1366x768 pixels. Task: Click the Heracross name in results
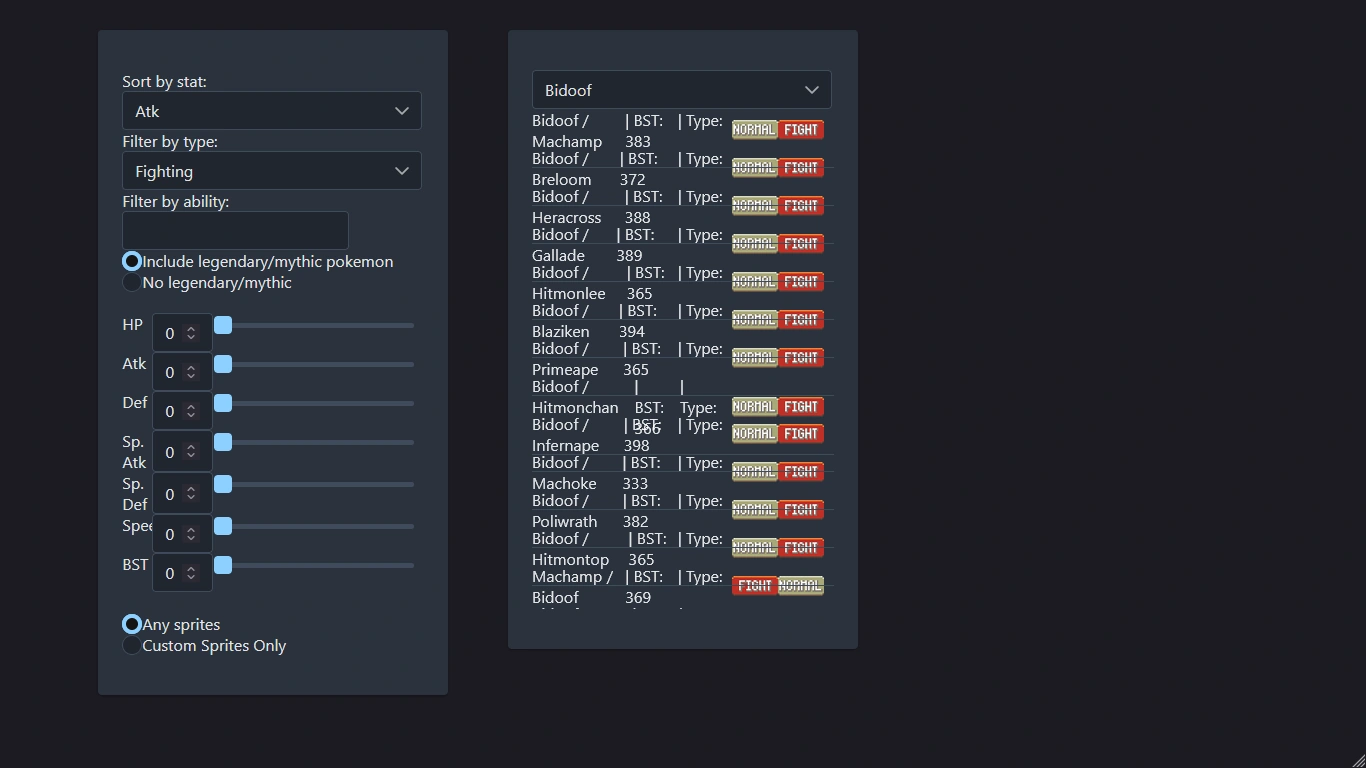(567, 218)
